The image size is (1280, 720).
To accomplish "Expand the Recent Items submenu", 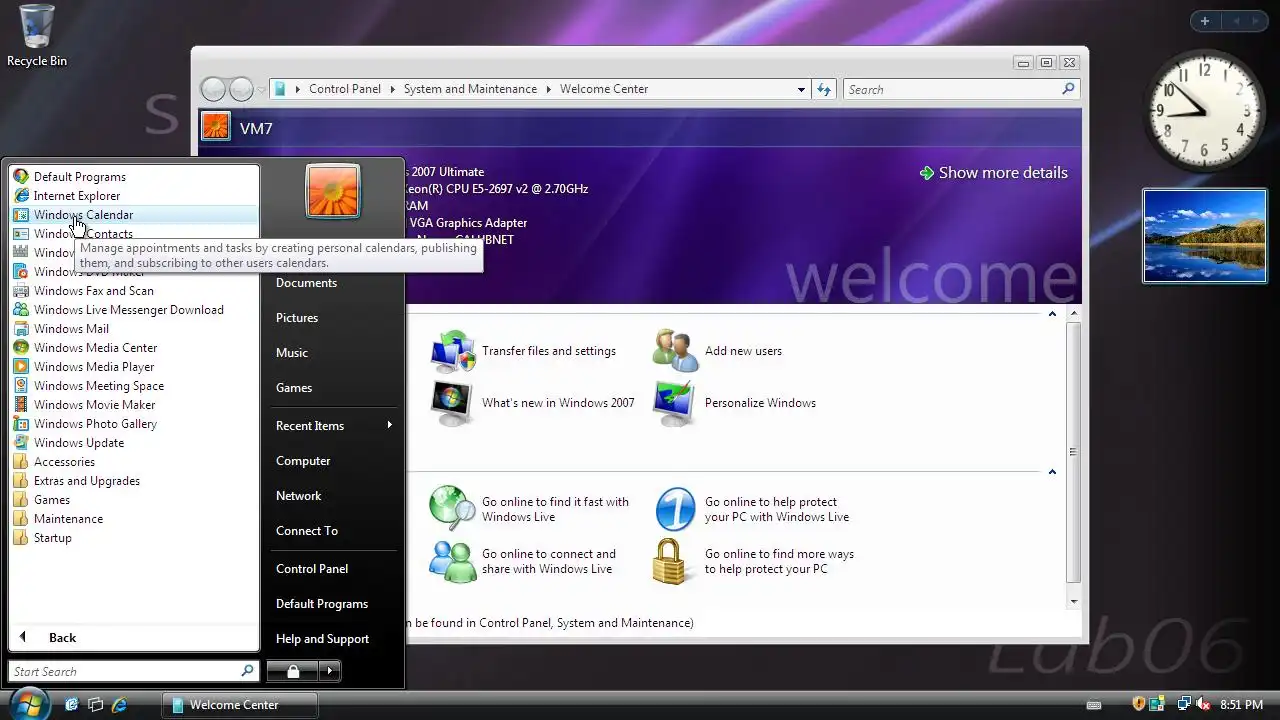I will pyautogui.click(x=333, y=426).
